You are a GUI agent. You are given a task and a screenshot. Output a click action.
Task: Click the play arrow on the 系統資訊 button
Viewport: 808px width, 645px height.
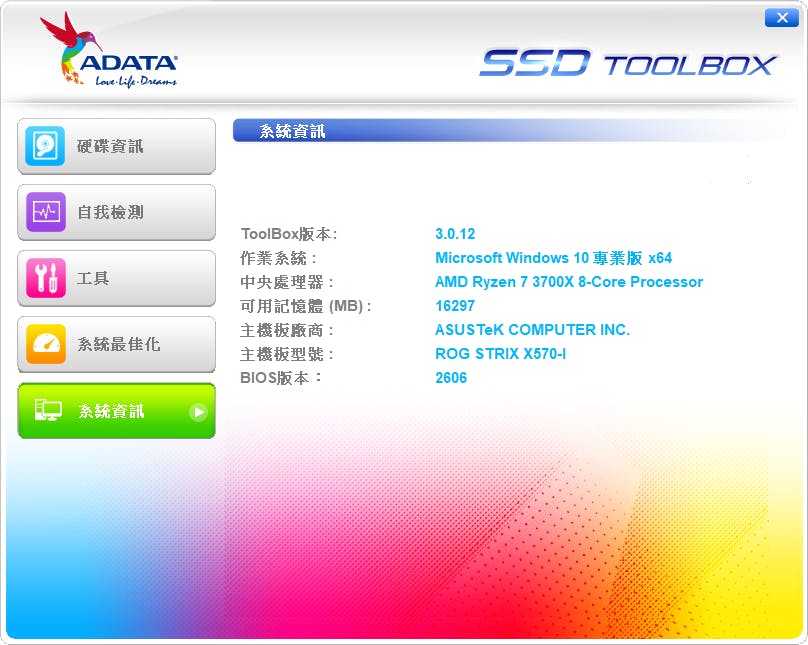[x=198, y=412]
